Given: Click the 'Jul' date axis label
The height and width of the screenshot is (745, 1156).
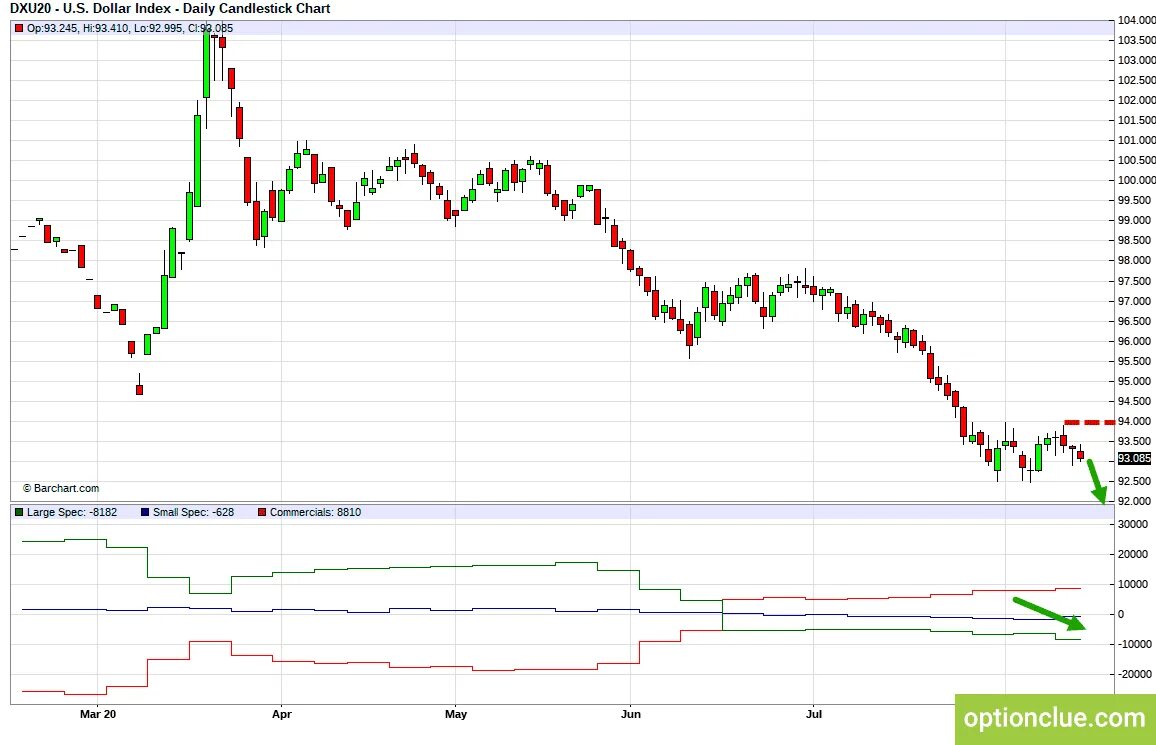Looking at the screenshot, I should tap(813, 713).
